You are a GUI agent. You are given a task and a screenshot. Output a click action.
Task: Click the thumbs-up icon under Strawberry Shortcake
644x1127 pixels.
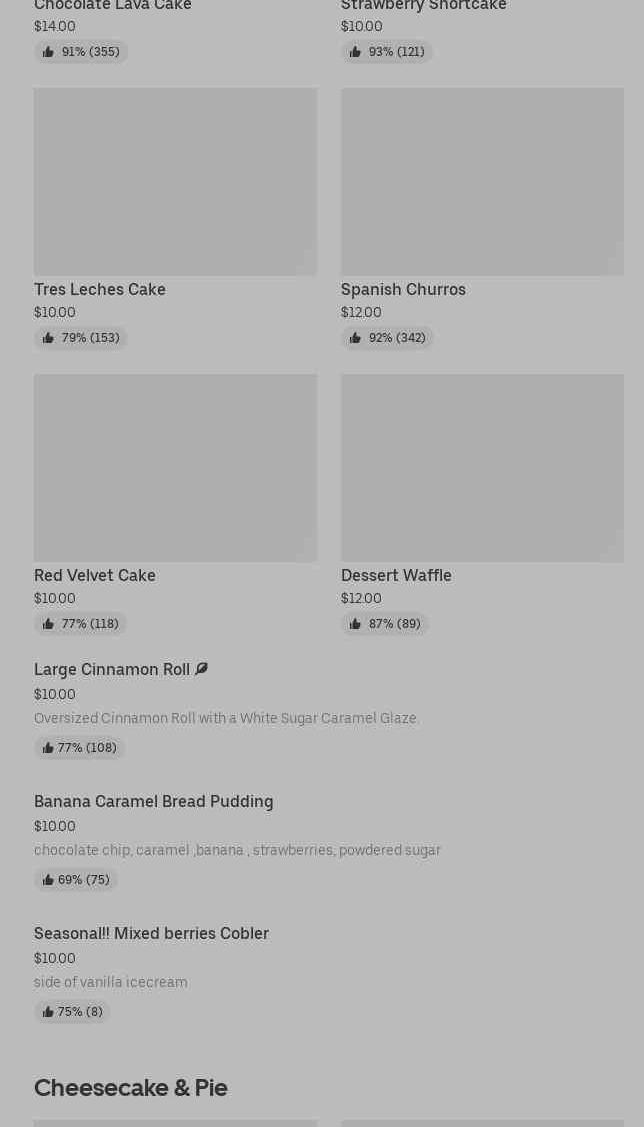point(355,52)
